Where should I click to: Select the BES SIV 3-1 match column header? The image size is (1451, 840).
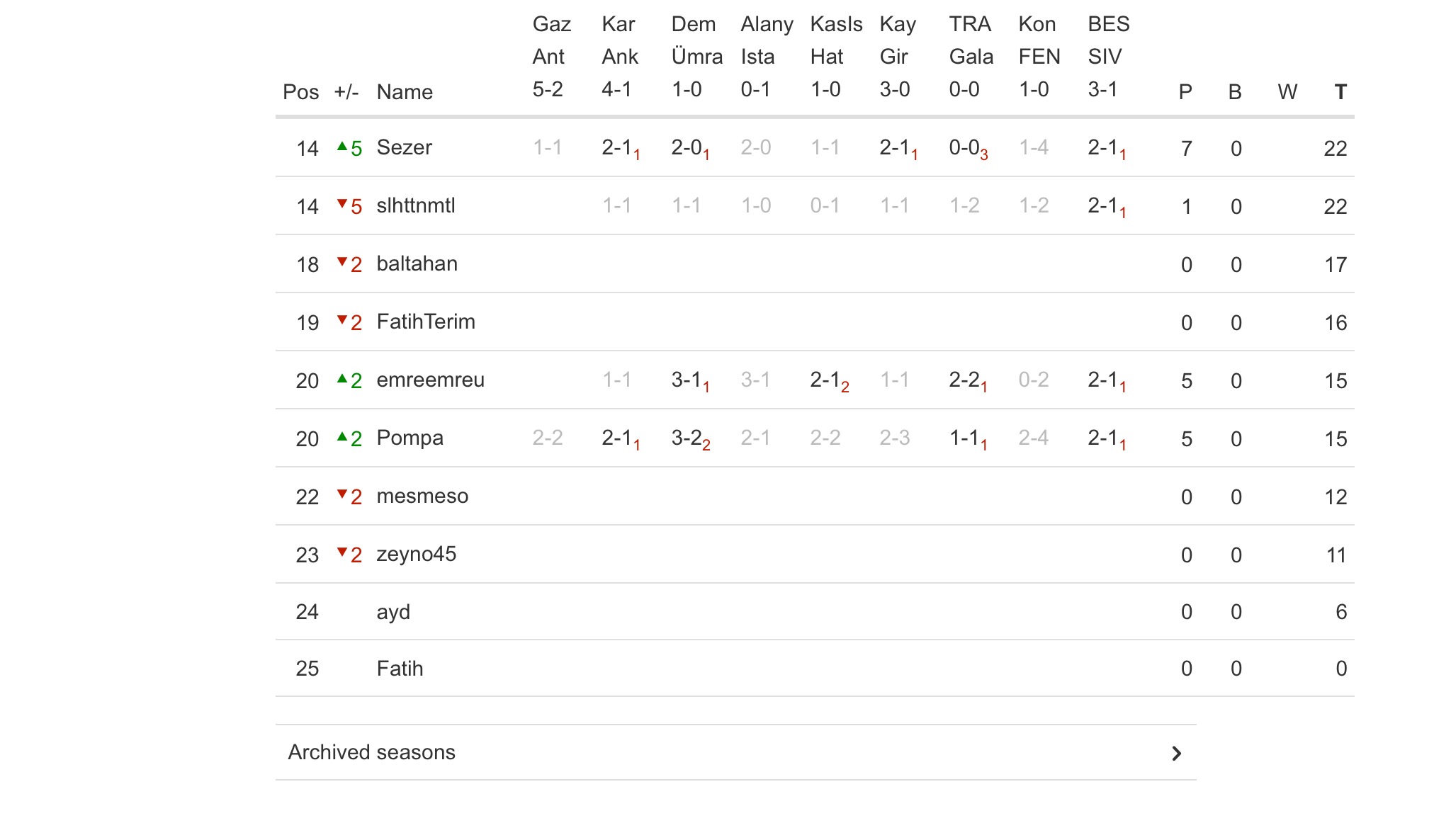(x=1107, y=57)
